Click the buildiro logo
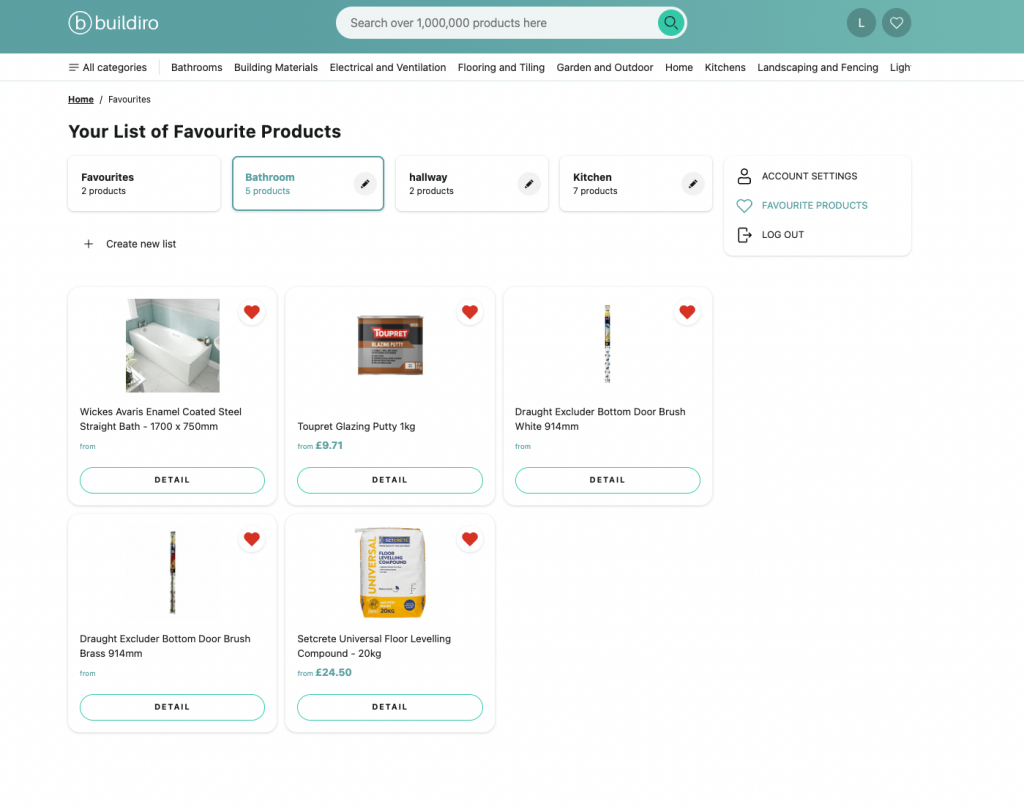 click(x=114, y=23)
